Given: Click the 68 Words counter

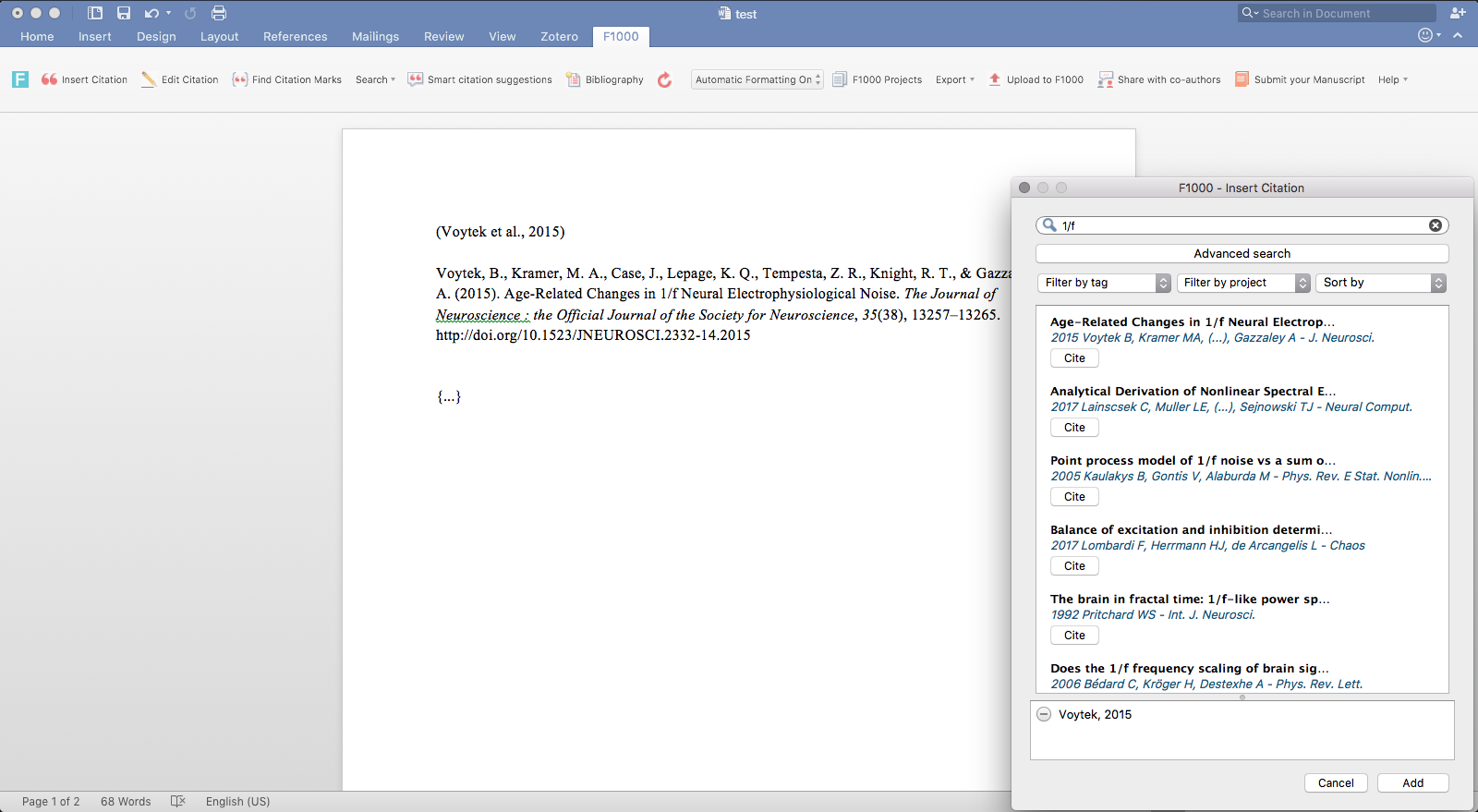Looking at the screenshot, I should 126,801.
